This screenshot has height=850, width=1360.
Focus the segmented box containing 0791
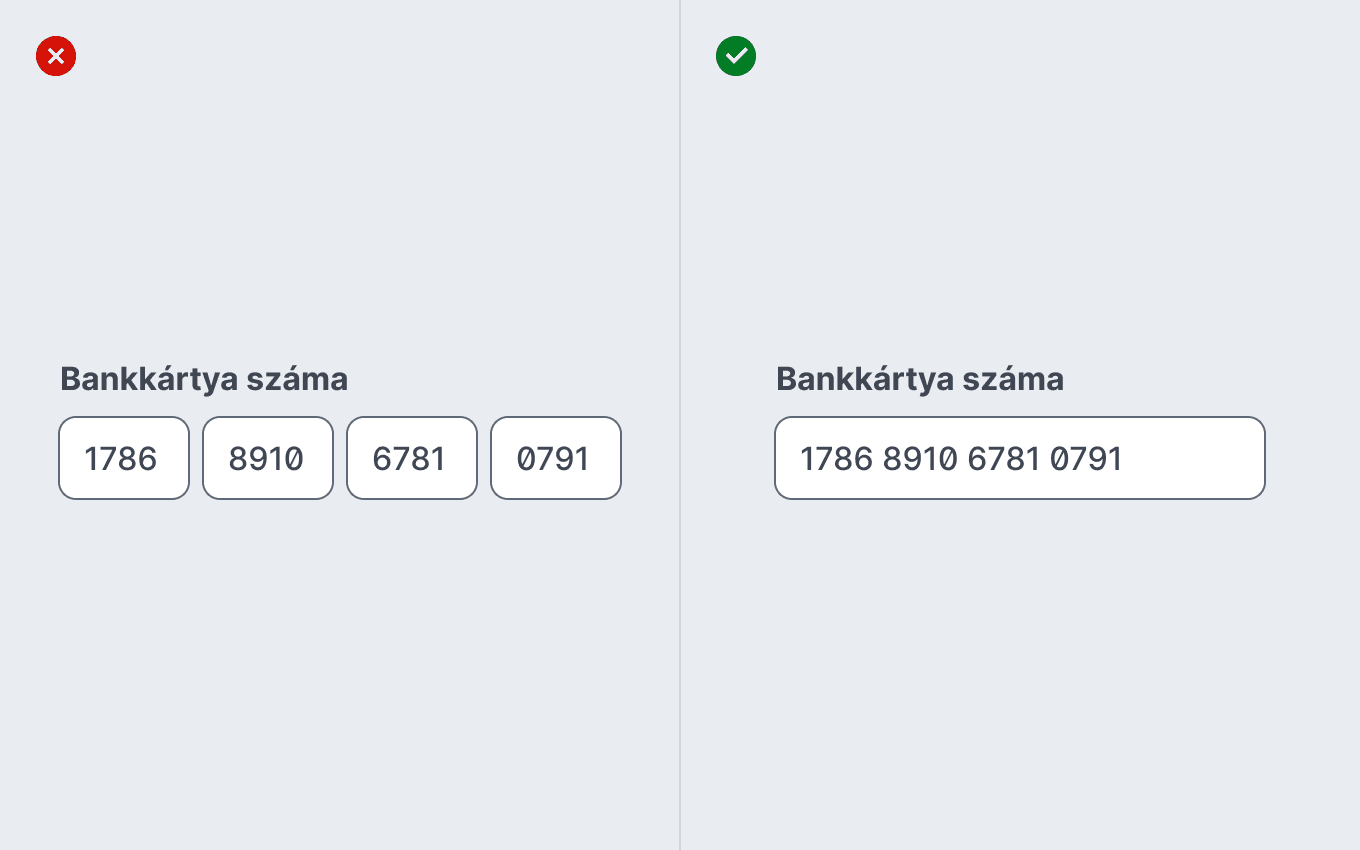pos(556,458)
